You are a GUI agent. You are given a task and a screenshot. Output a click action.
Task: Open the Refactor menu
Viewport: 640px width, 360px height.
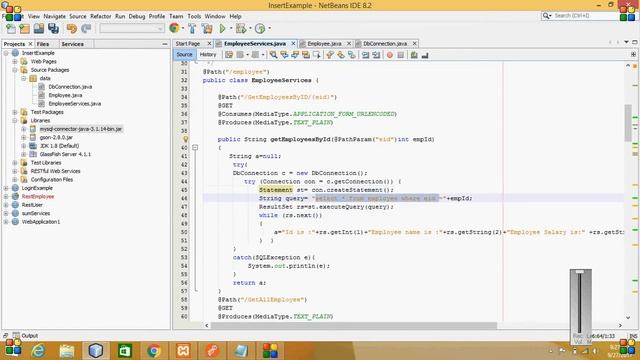(101, 16)
